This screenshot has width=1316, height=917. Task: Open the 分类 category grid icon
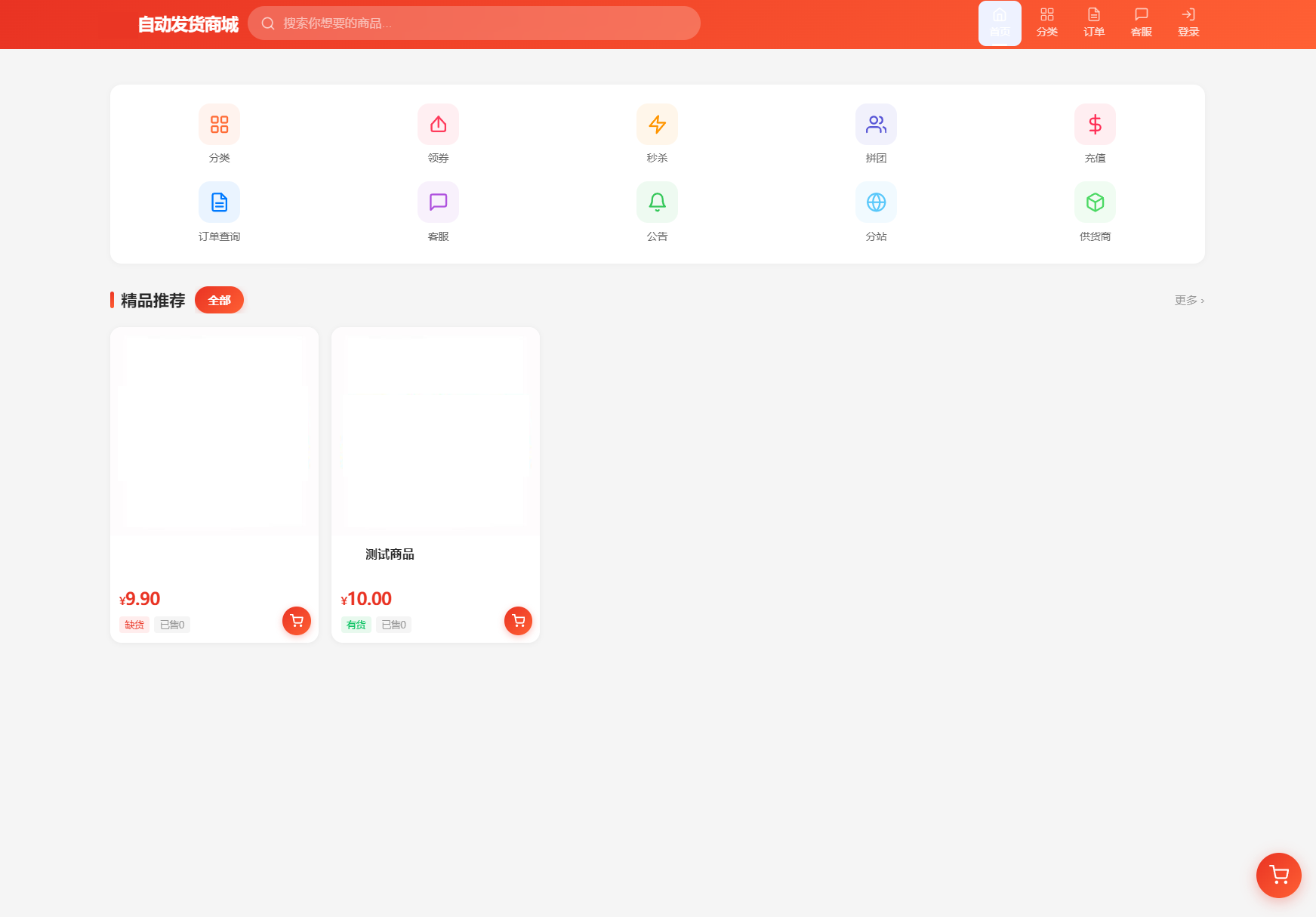219,125
